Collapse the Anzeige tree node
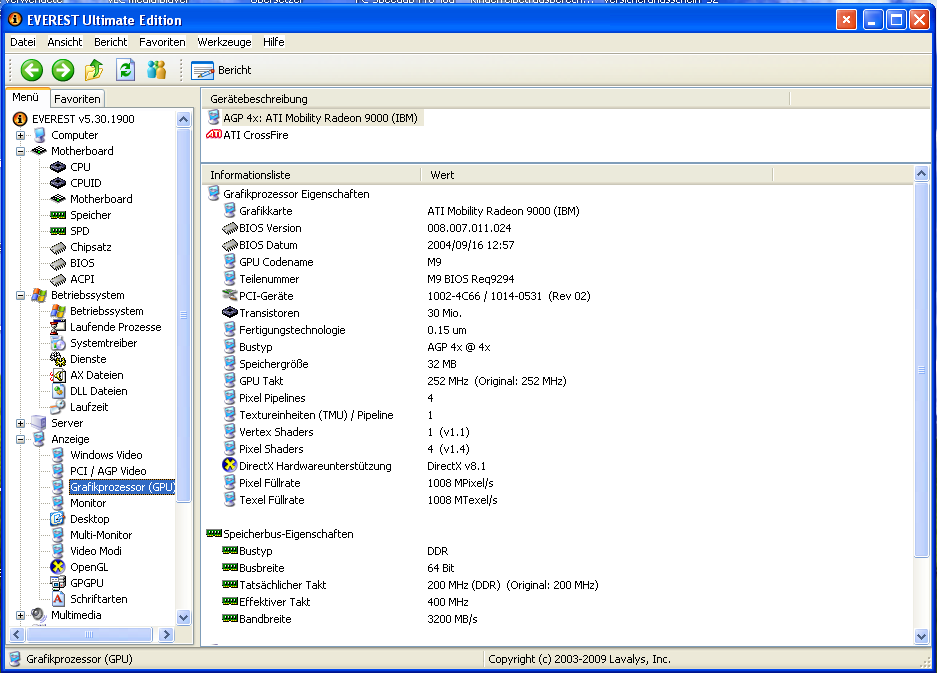 pos(20,439)
